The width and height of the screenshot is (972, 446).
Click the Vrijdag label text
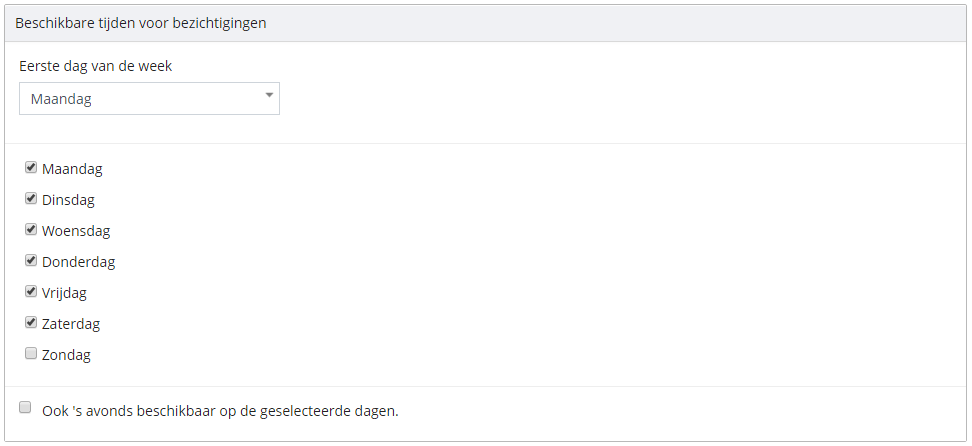point(64,293)
